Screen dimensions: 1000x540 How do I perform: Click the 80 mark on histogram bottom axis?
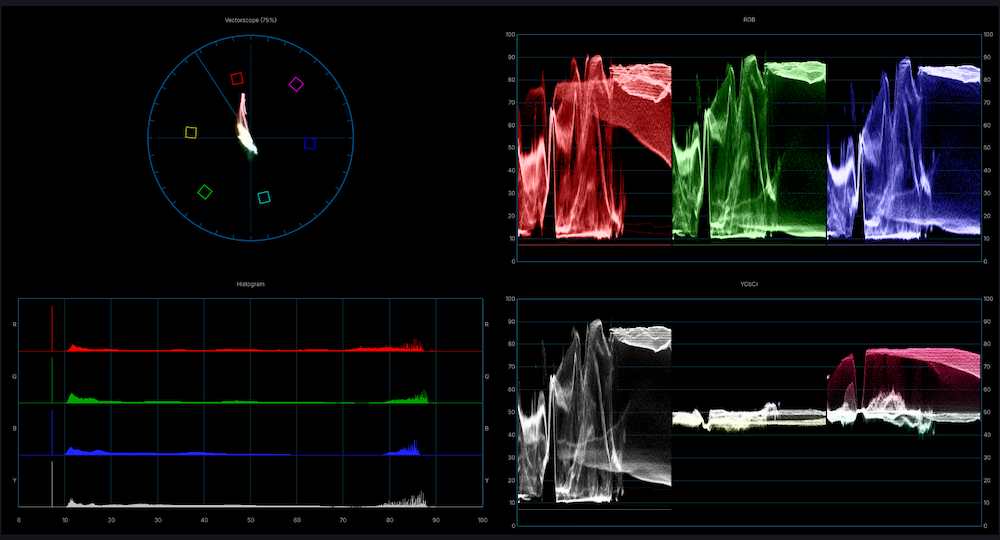[x=390, y=520]
